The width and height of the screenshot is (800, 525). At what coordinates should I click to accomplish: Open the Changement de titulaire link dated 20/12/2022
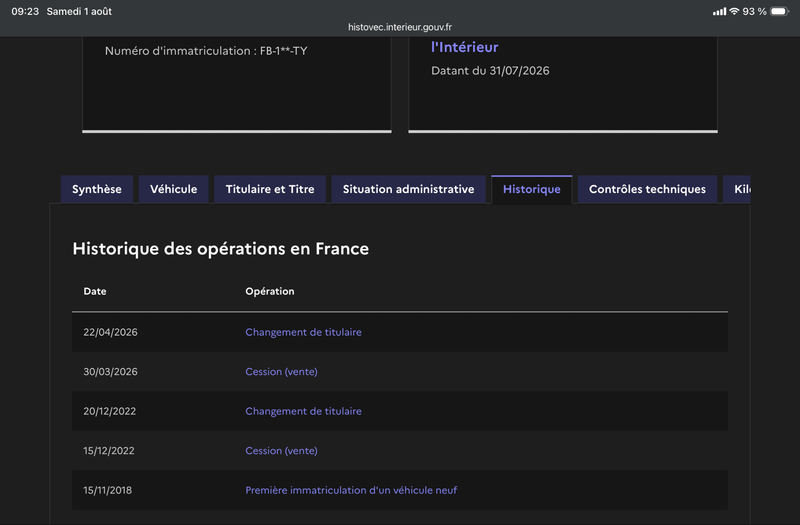(304, 411)
